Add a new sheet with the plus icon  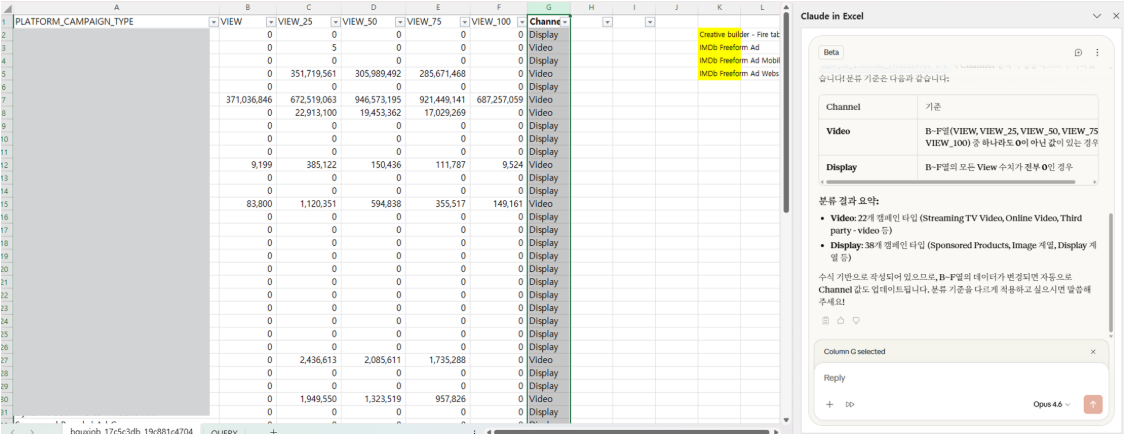coord(273,431)
